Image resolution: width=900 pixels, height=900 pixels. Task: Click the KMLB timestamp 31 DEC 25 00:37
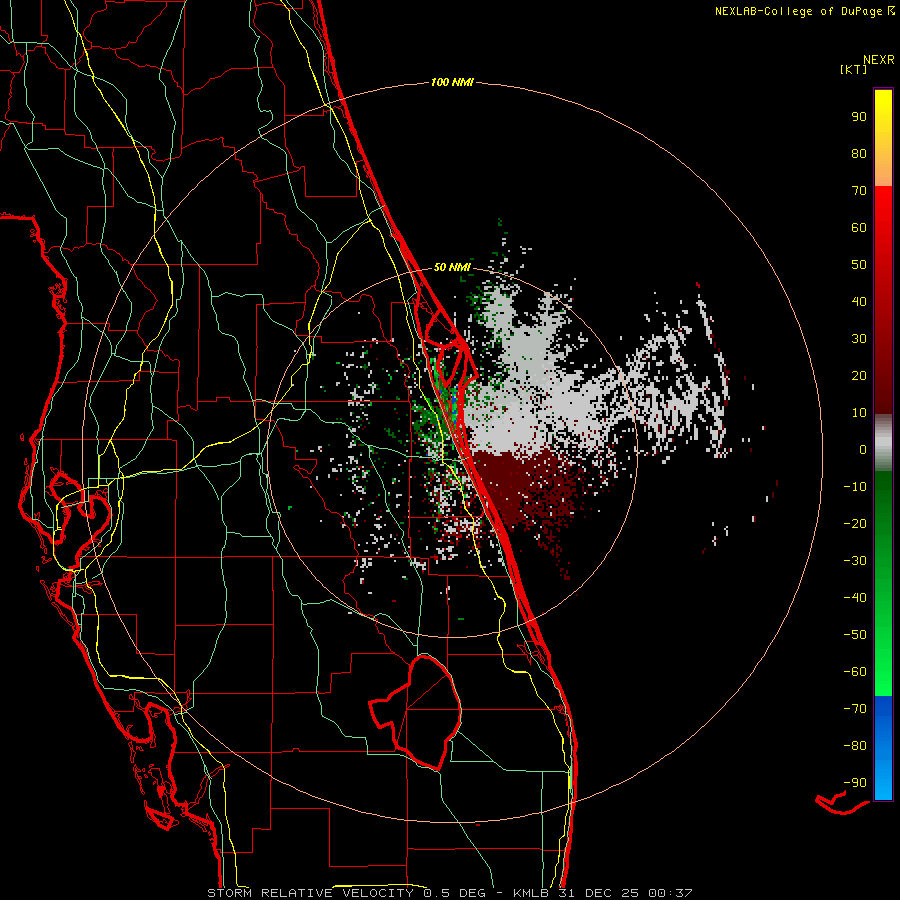tap(603, 893)
